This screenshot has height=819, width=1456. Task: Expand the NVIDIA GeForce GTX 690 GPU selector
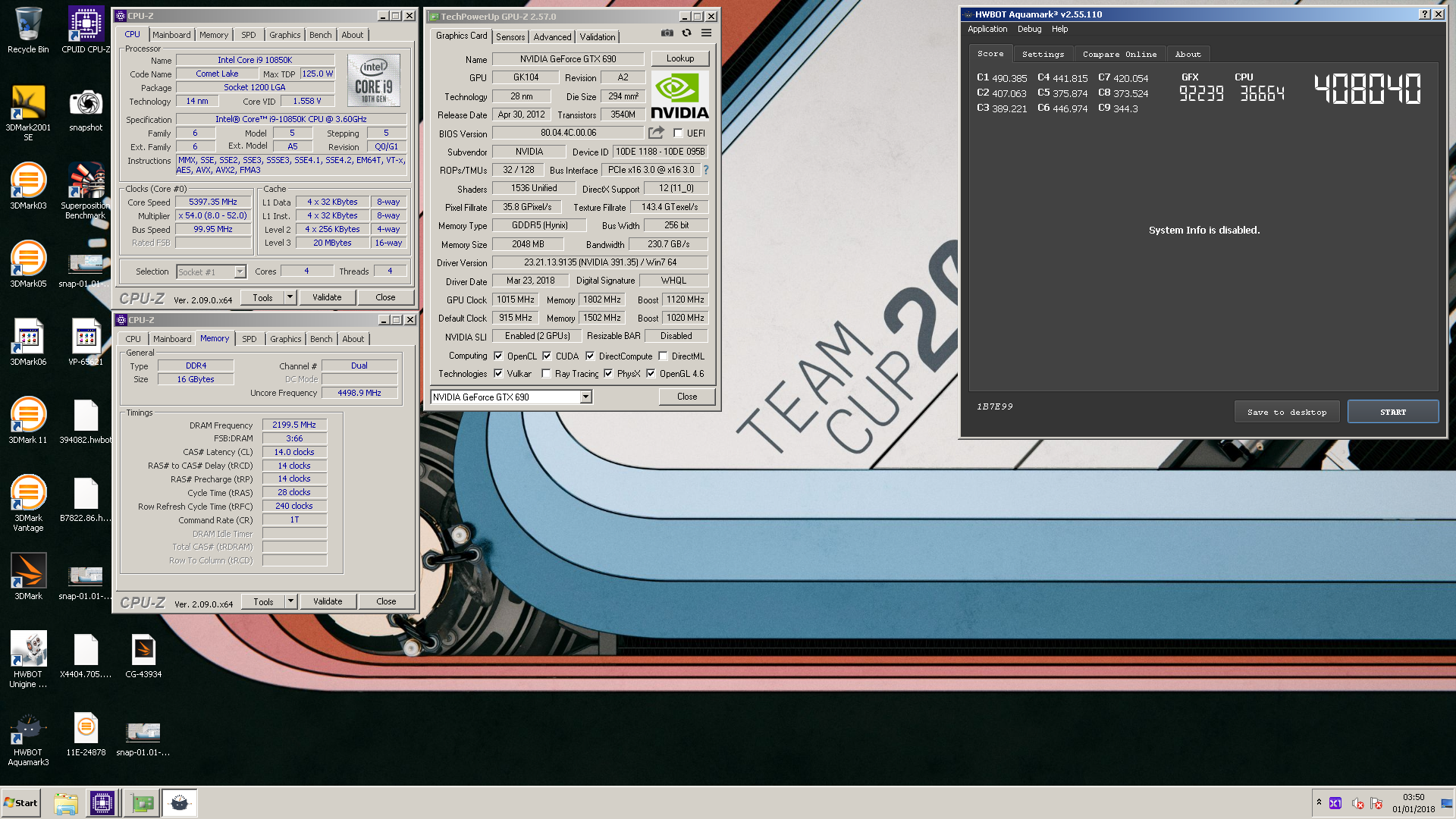585,397
